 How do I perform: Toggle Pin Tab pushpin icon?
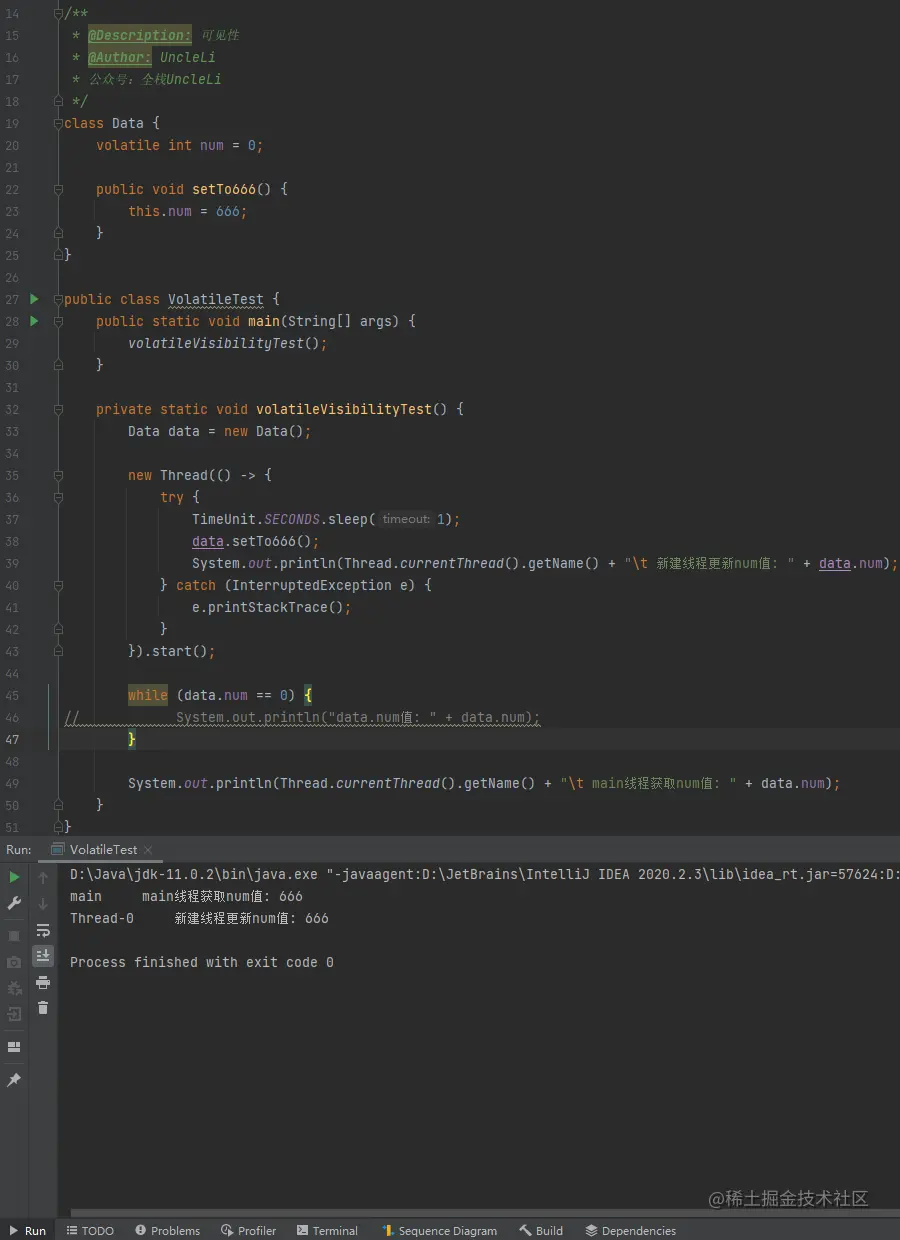point(14,1080)
